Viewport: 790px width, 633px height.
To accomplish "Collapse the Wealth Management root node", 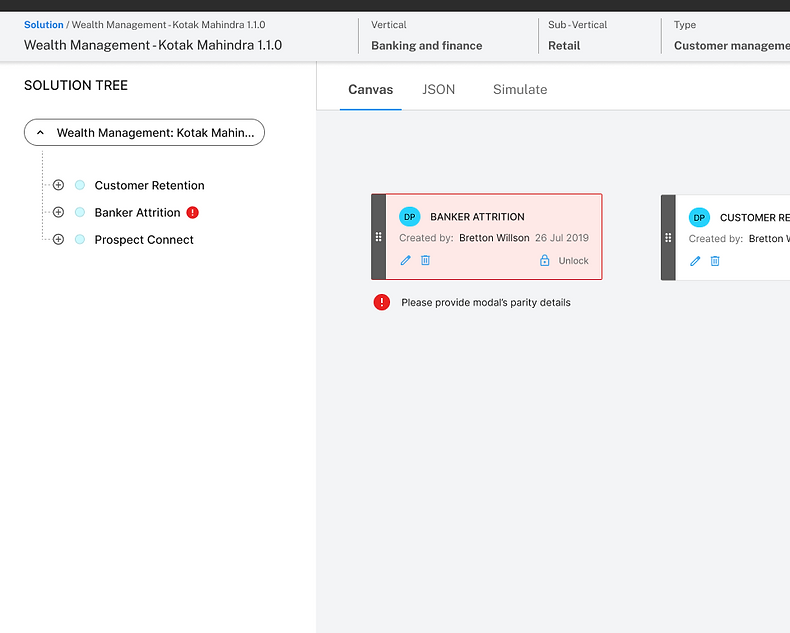I will [x=40, y=132].
